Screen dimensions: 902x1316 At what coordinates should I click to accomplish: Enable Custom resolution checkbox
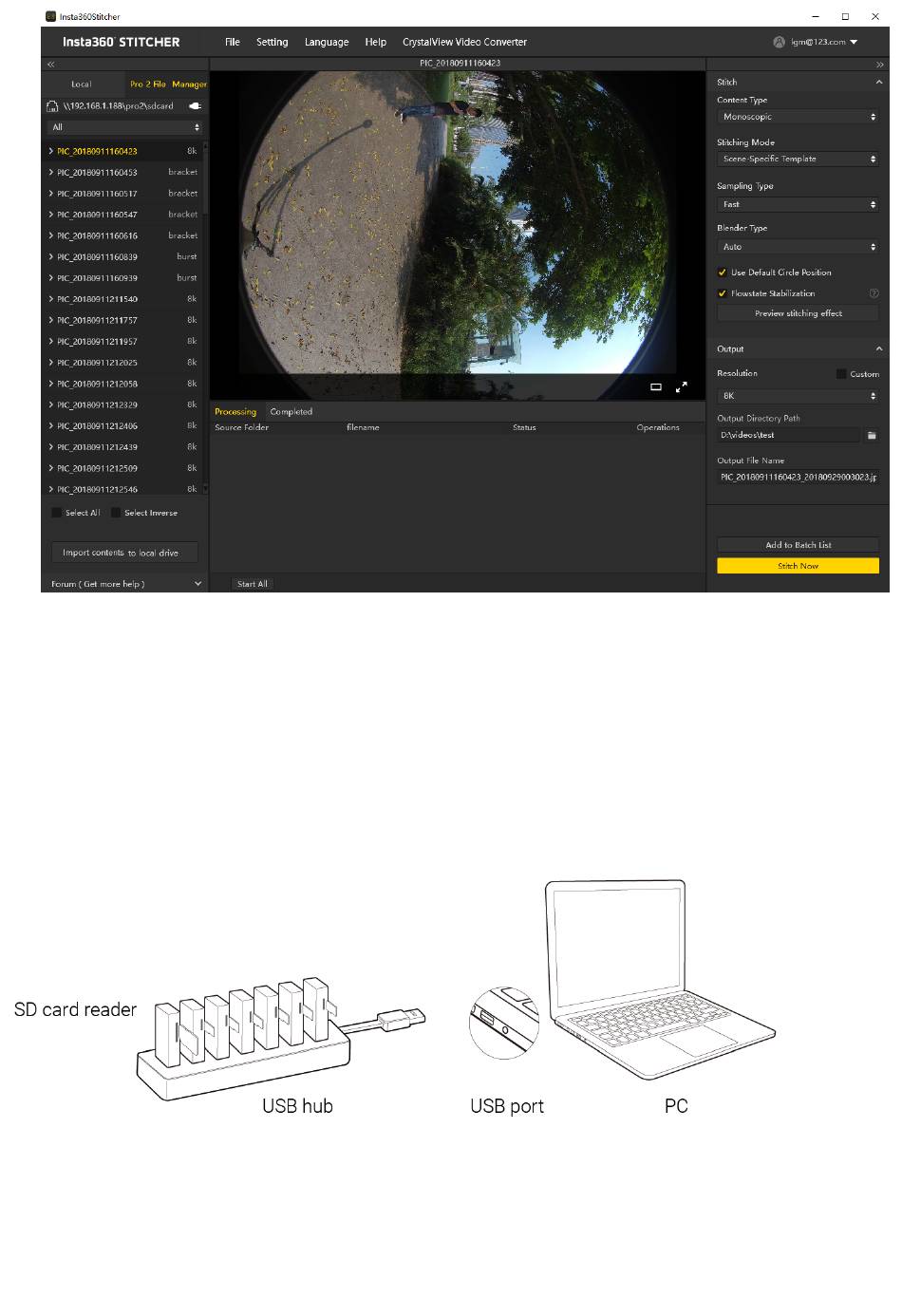coord(841,374)
